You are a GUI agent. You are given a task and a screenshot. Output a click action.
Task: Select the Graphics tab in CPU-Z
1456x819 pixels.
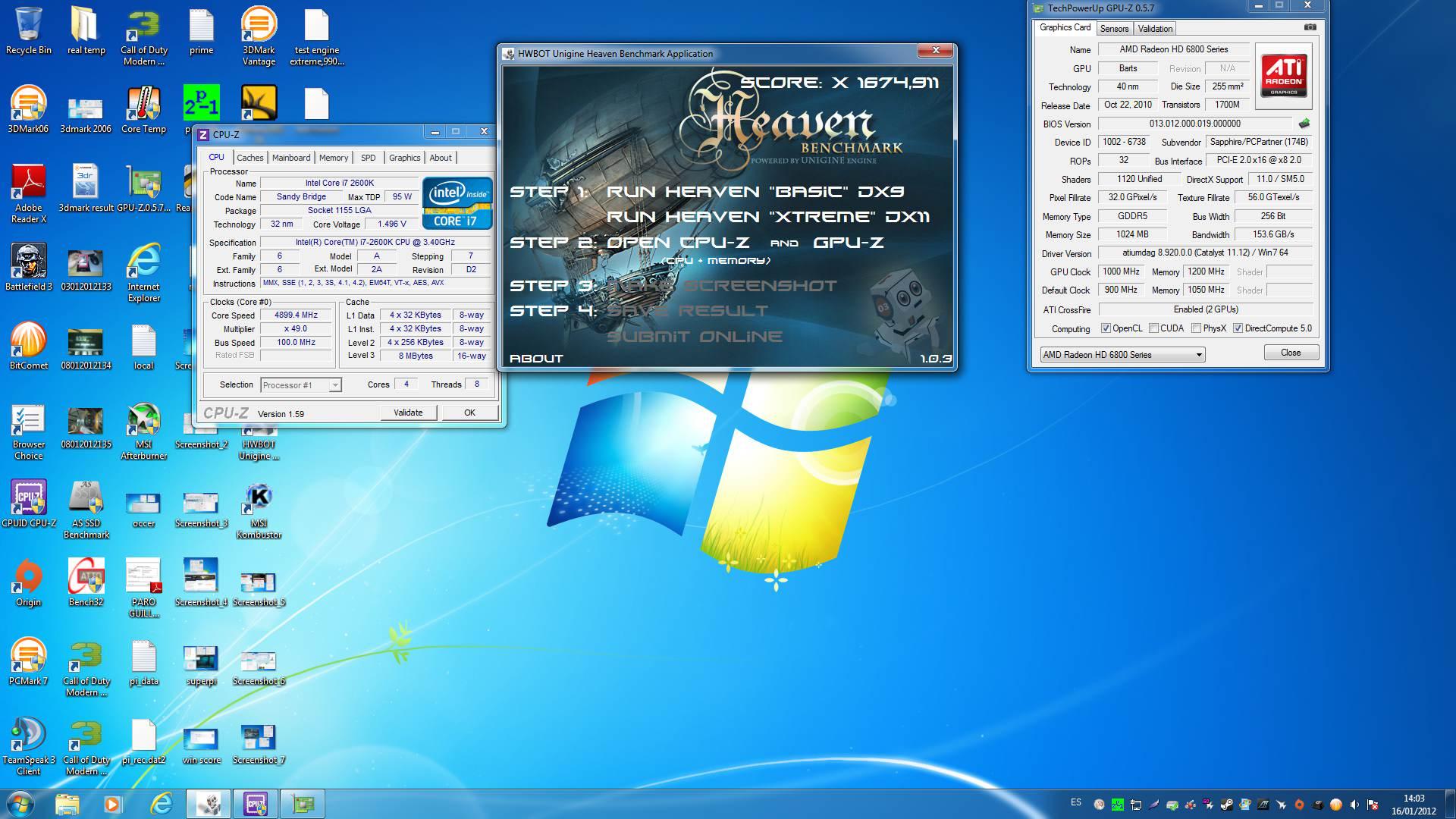point(404,158)
